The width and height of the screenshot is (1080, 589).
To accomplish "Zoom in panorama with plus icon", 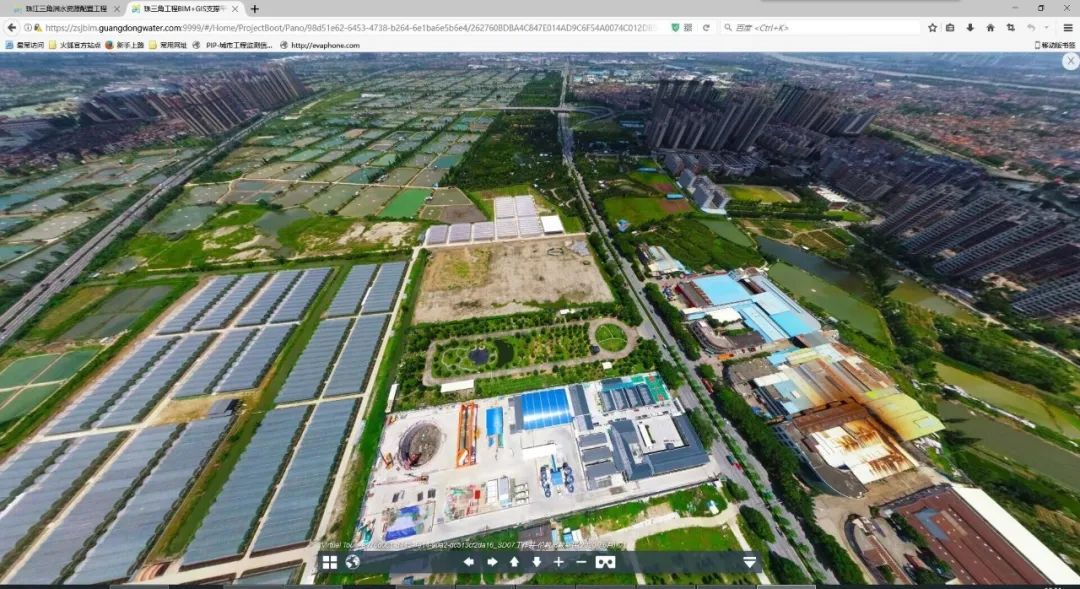I will [x=559, y=562].
